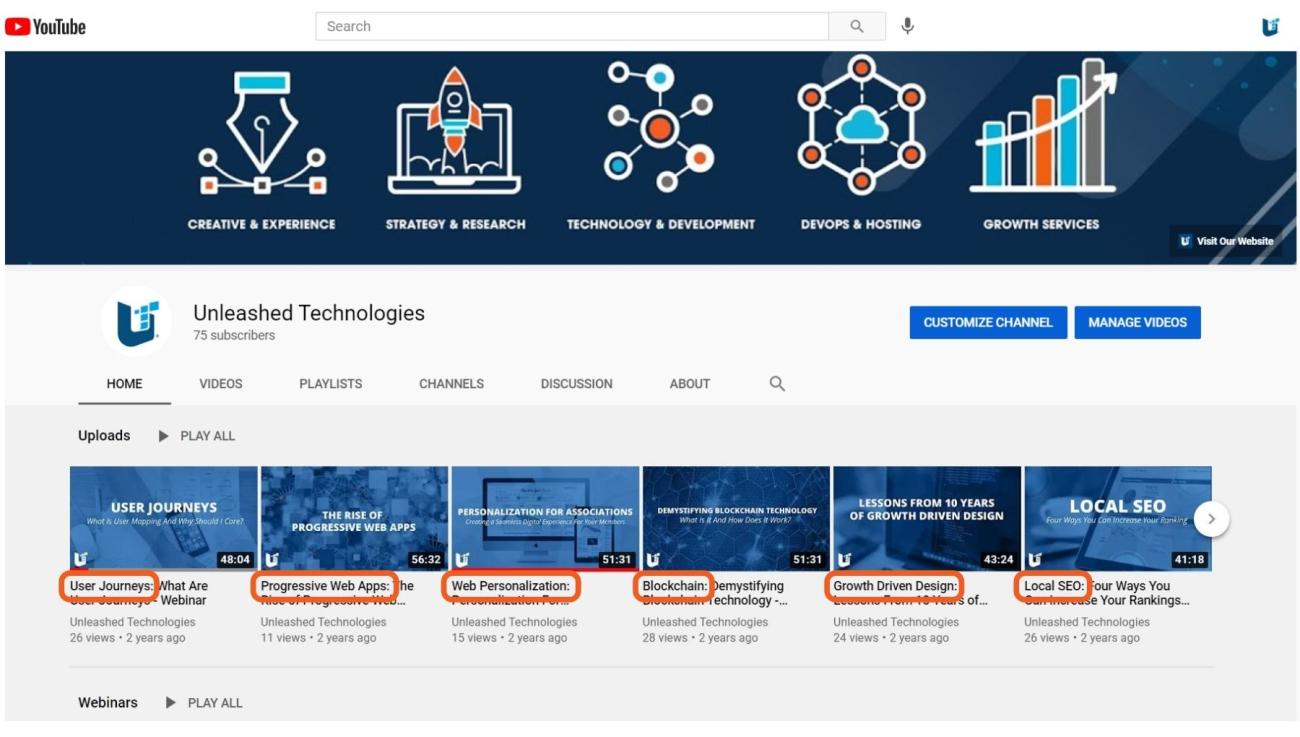Click the YouTube logo home icon

coord(46,27)
